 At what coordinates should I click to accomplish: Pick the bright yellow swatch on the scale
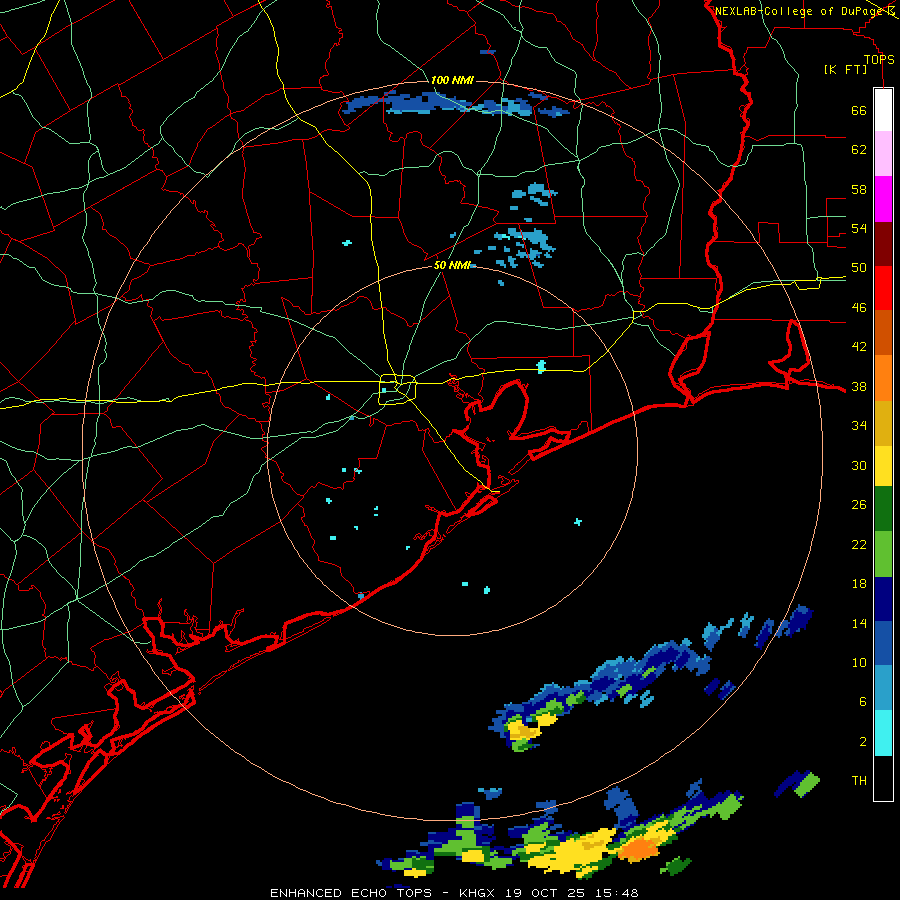[x=883, y=466]
